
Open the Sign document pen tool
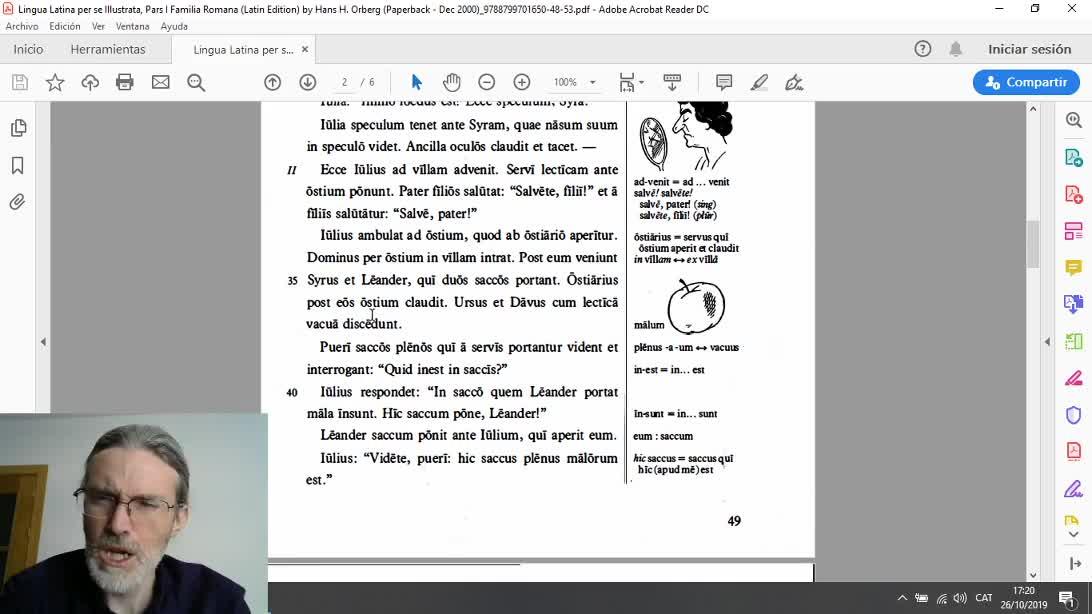pyautogui.click(x=794, y=82)
